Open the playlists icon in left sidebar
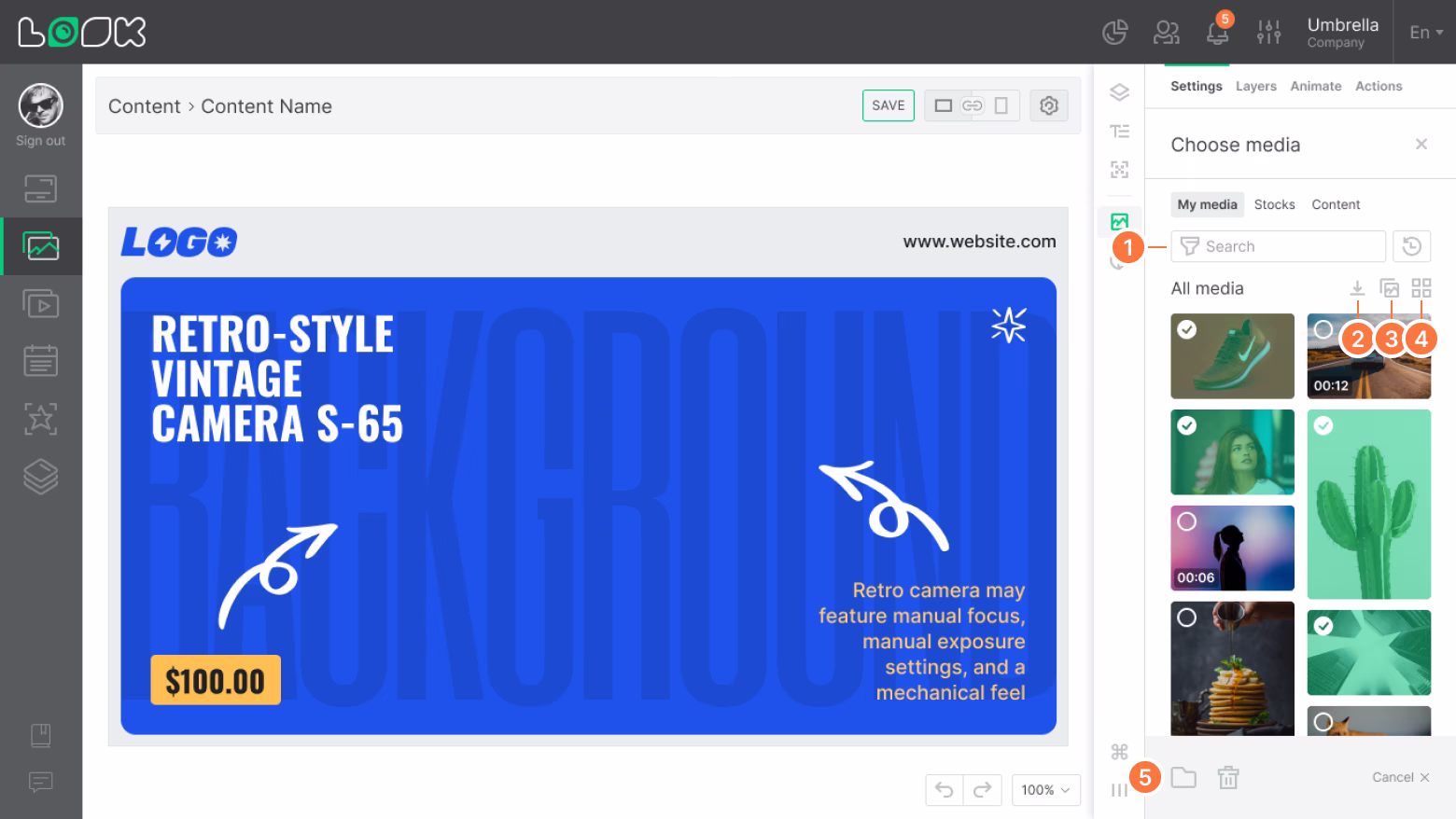The height and width of the screenshot is (819, 1456). pos(40,304)
